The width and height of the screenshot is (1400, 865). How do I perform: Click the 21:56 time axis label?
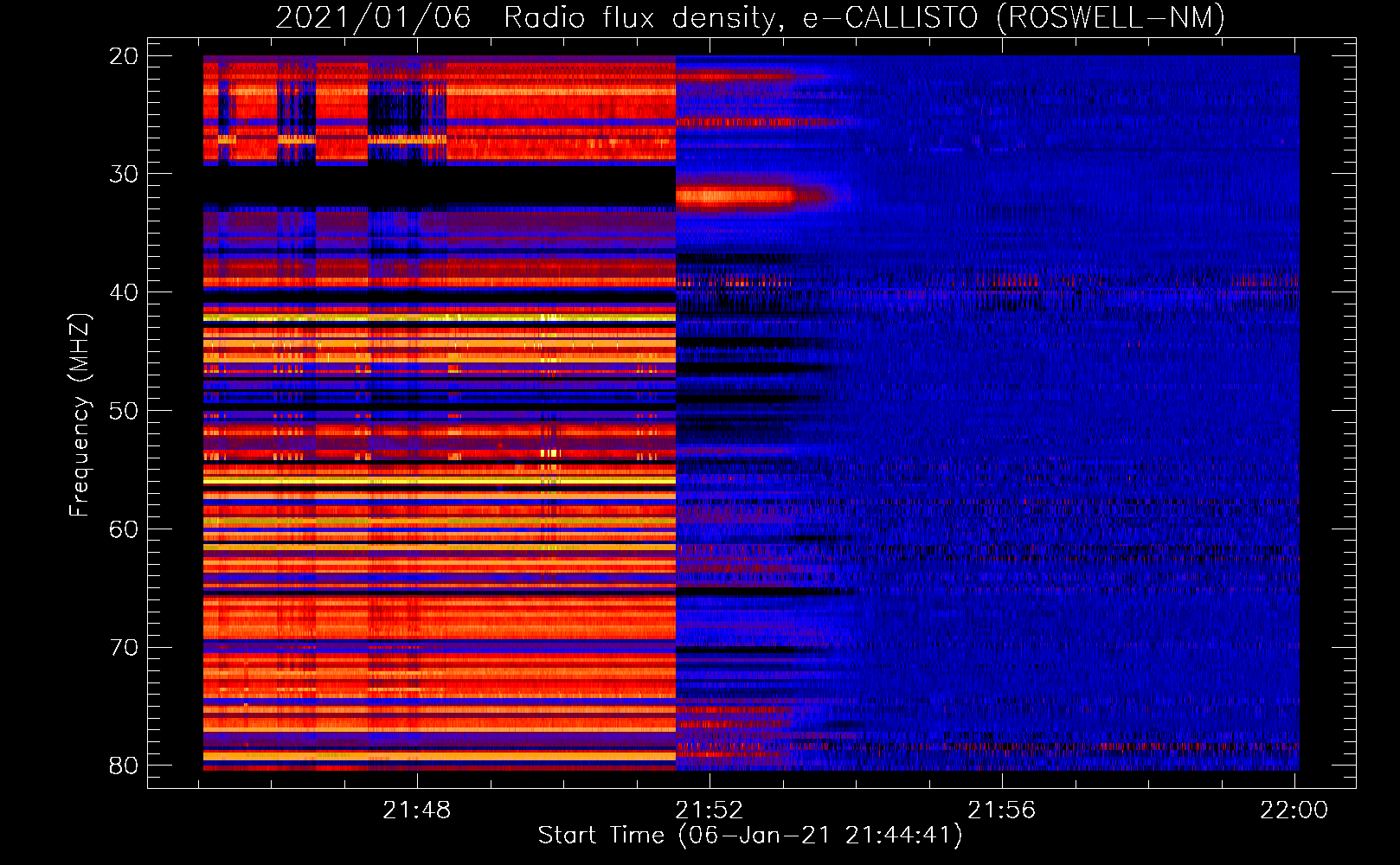(1002, 810)
